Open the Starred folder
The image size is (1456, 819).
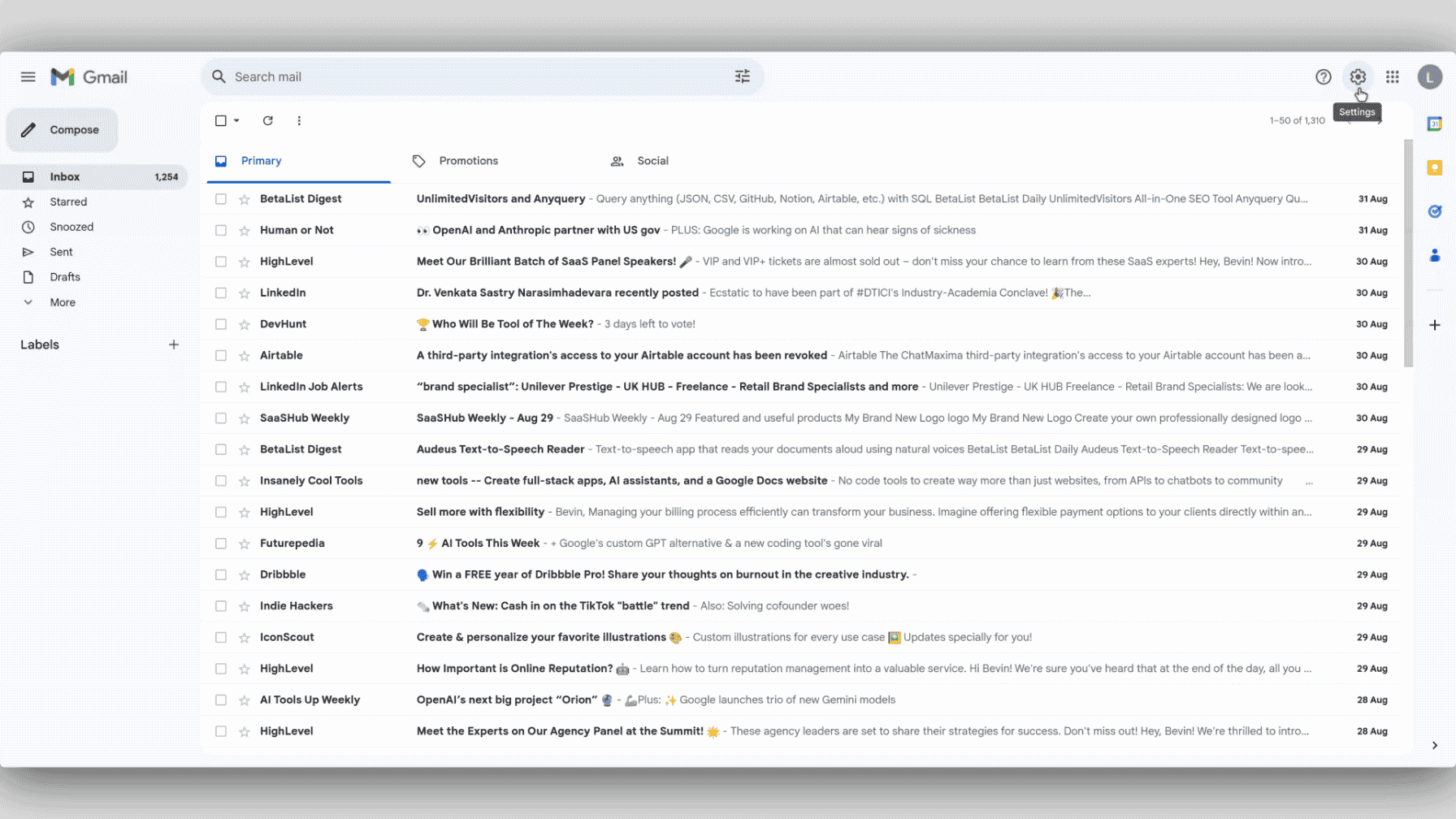point(94,202)
